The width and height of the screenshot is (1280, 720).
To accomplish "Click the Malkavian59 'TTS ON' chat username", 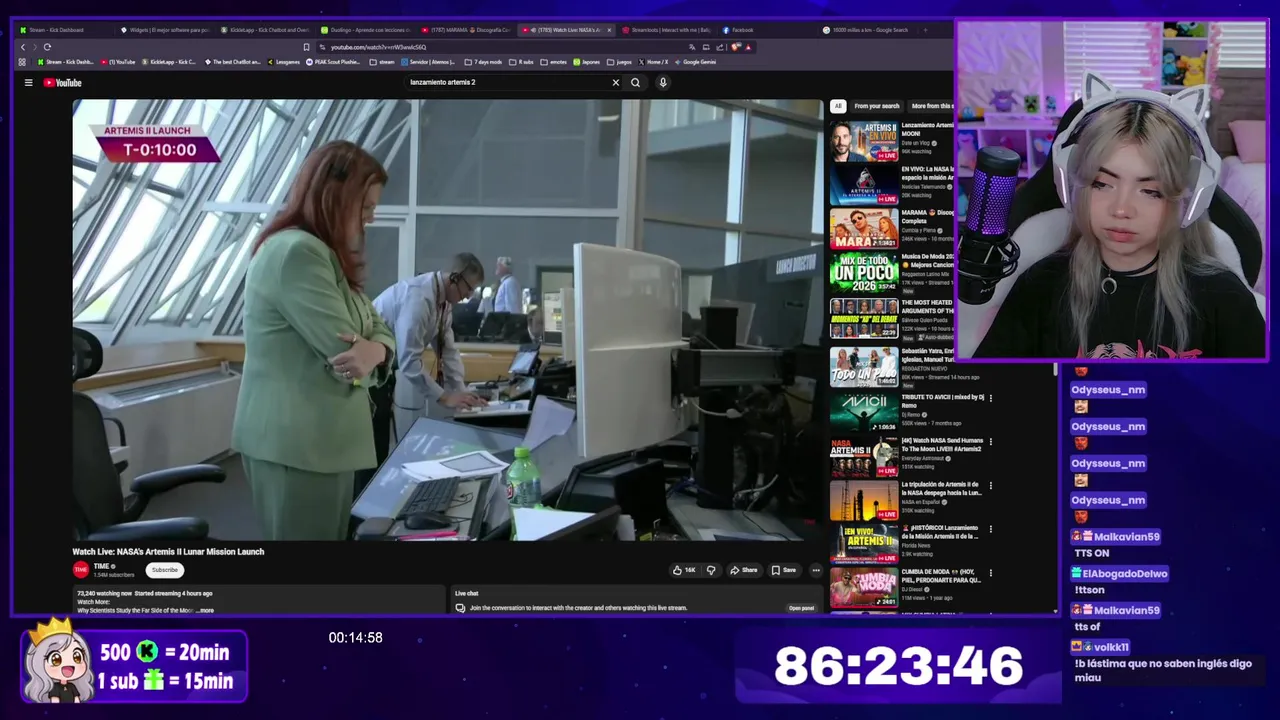I will coord(1126,537).
